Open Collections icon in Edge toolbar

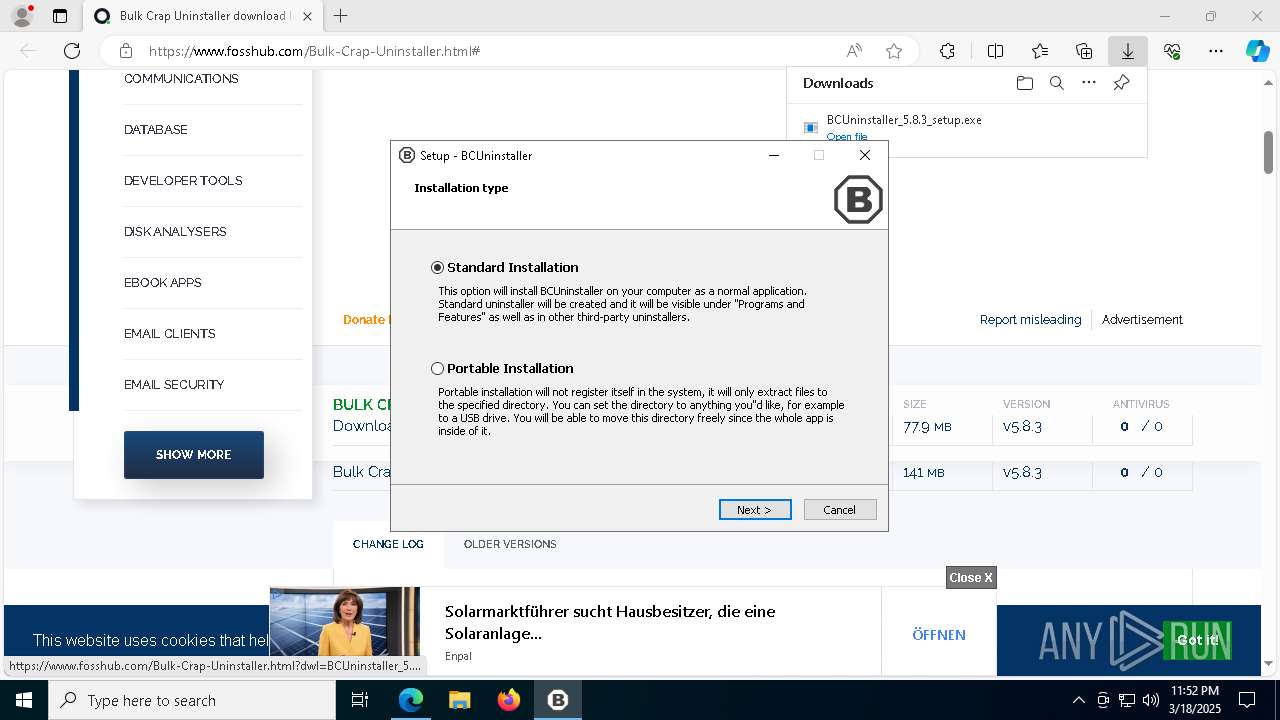[1084, 51]
